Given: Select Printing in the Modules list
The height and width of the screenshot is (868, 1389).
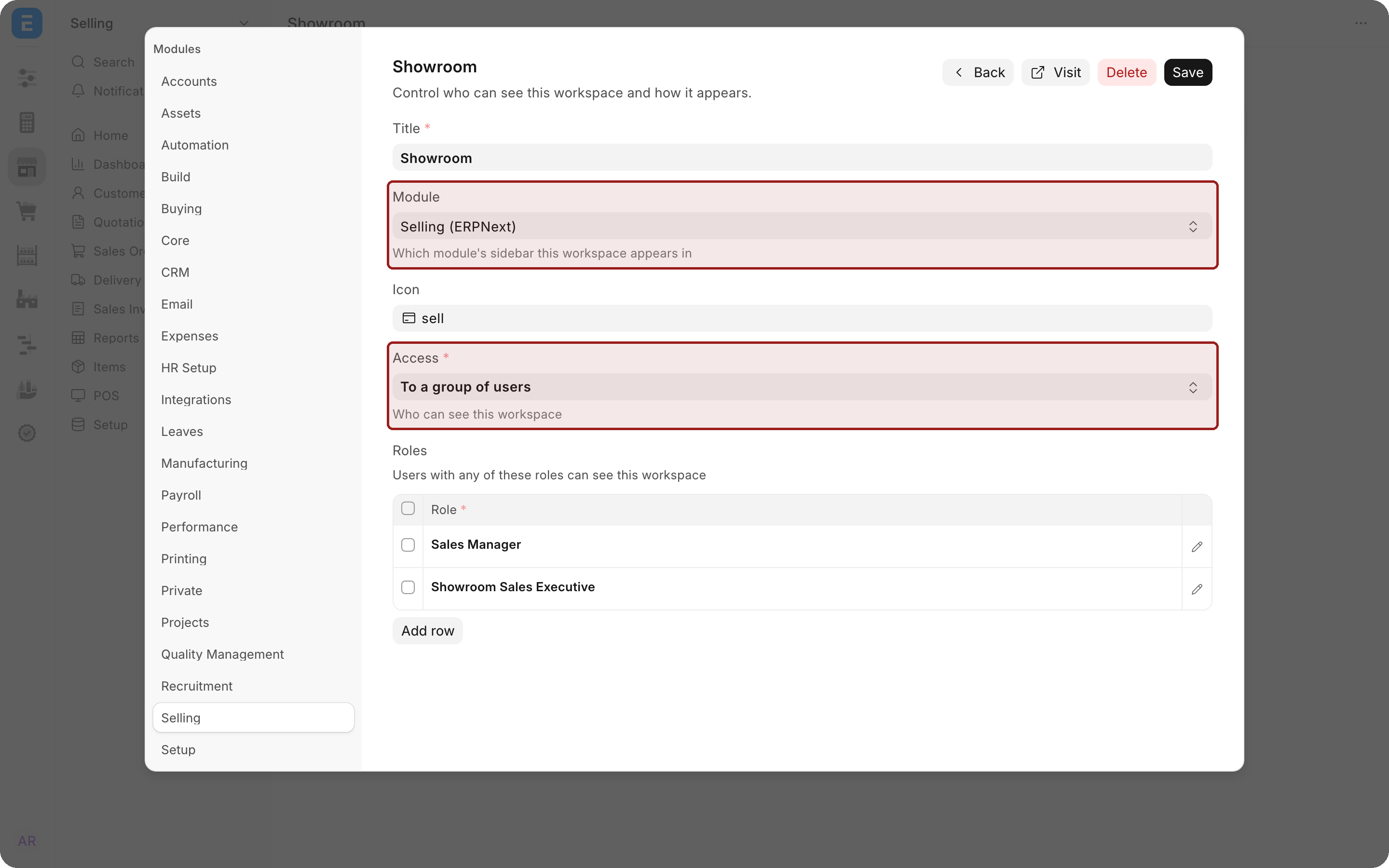Looking at the screenshot, I should (x=254, y=558).
